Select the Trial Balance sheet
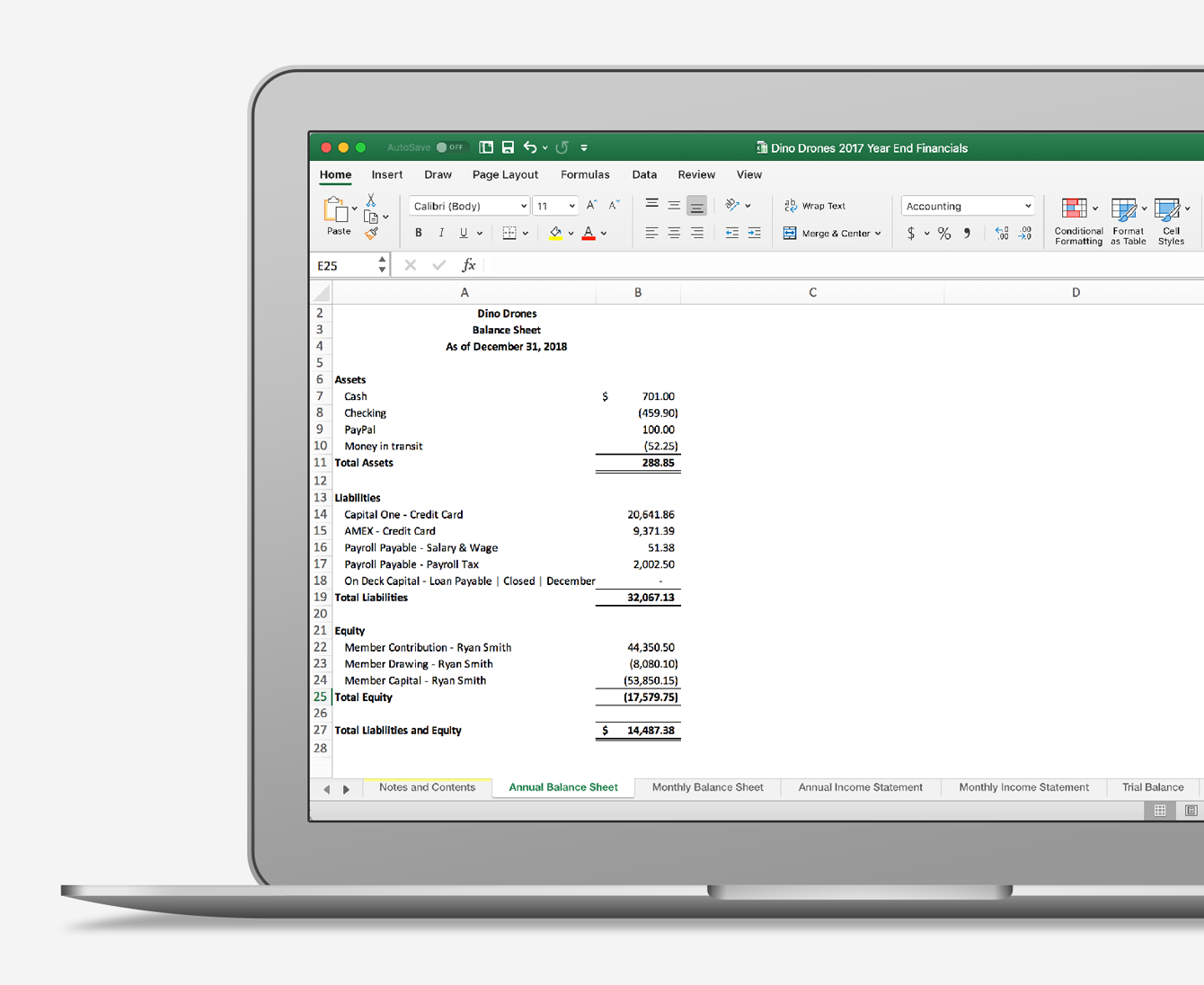 [1153, 787]
